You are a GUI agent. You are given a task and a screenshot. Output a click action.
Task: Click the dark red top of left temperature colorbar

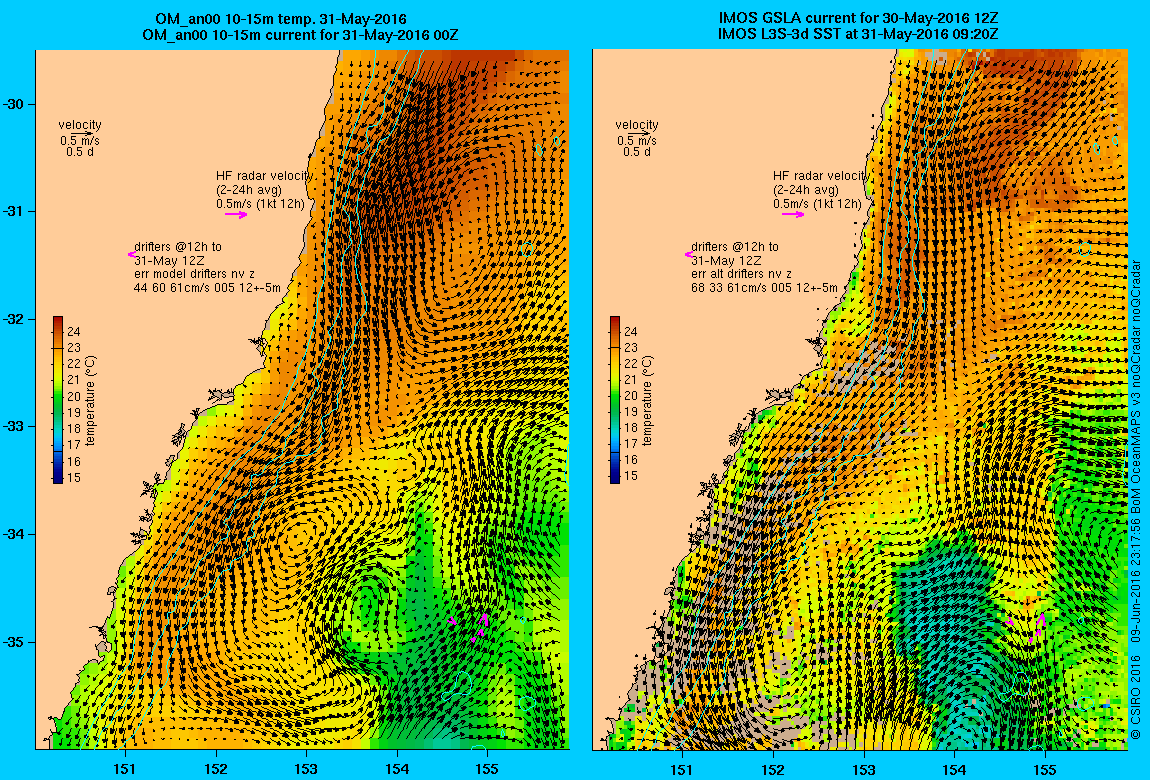pos(58,321)
